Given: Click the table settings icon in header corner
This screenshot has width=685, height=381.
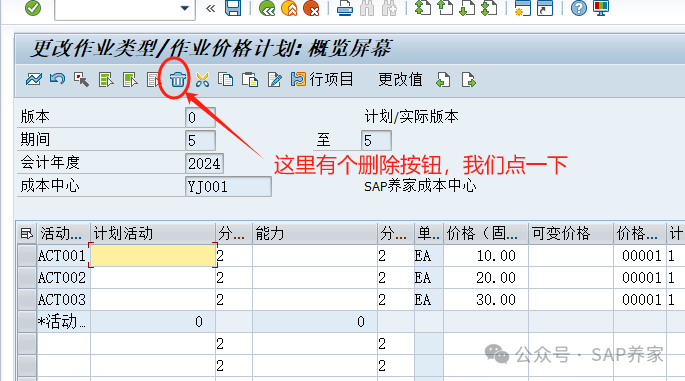Looking at the screenshot, I should (26, 233).
